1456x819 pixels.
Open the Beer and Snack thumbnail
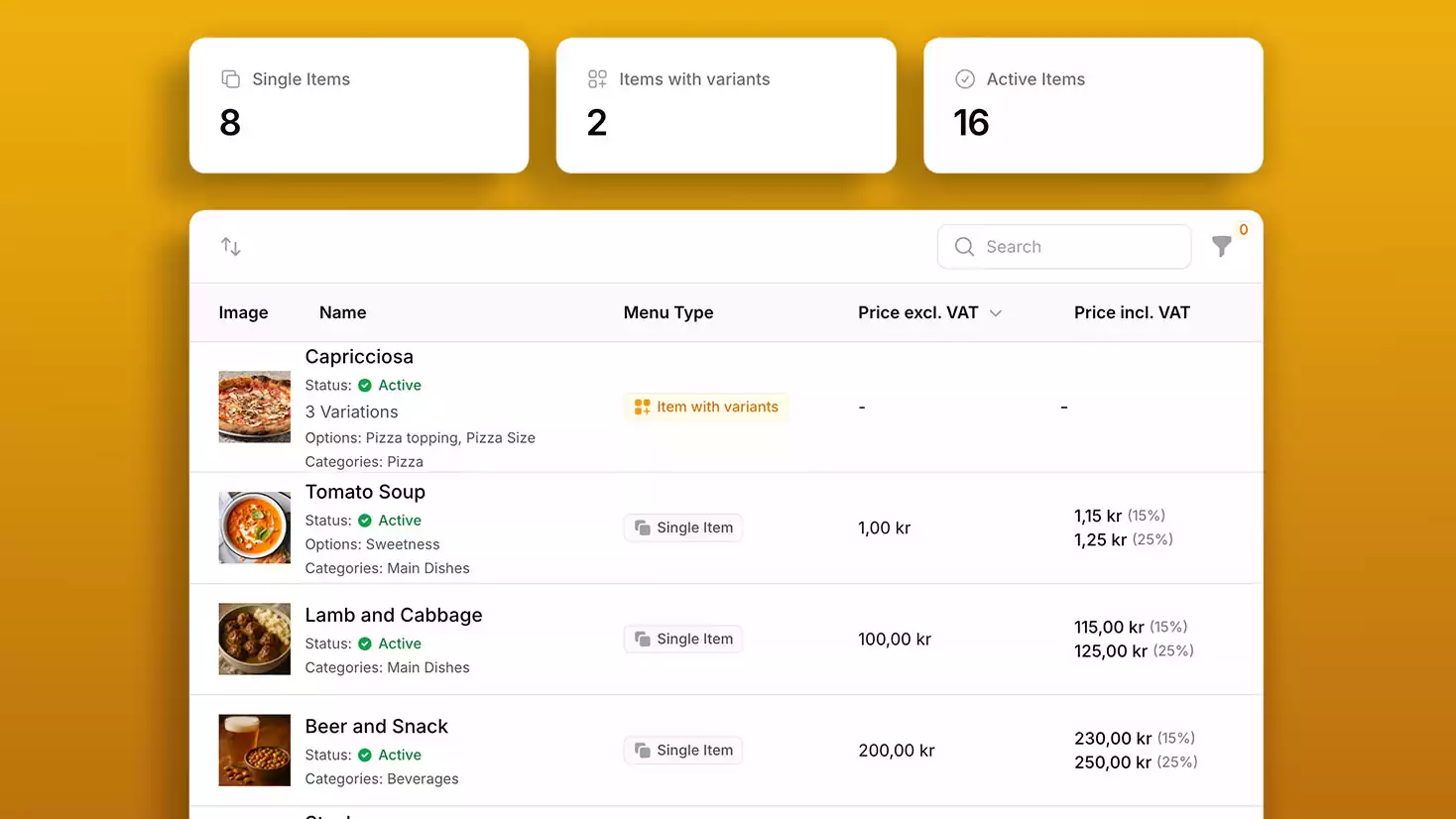pyautogui.click(x=255, y=751)
